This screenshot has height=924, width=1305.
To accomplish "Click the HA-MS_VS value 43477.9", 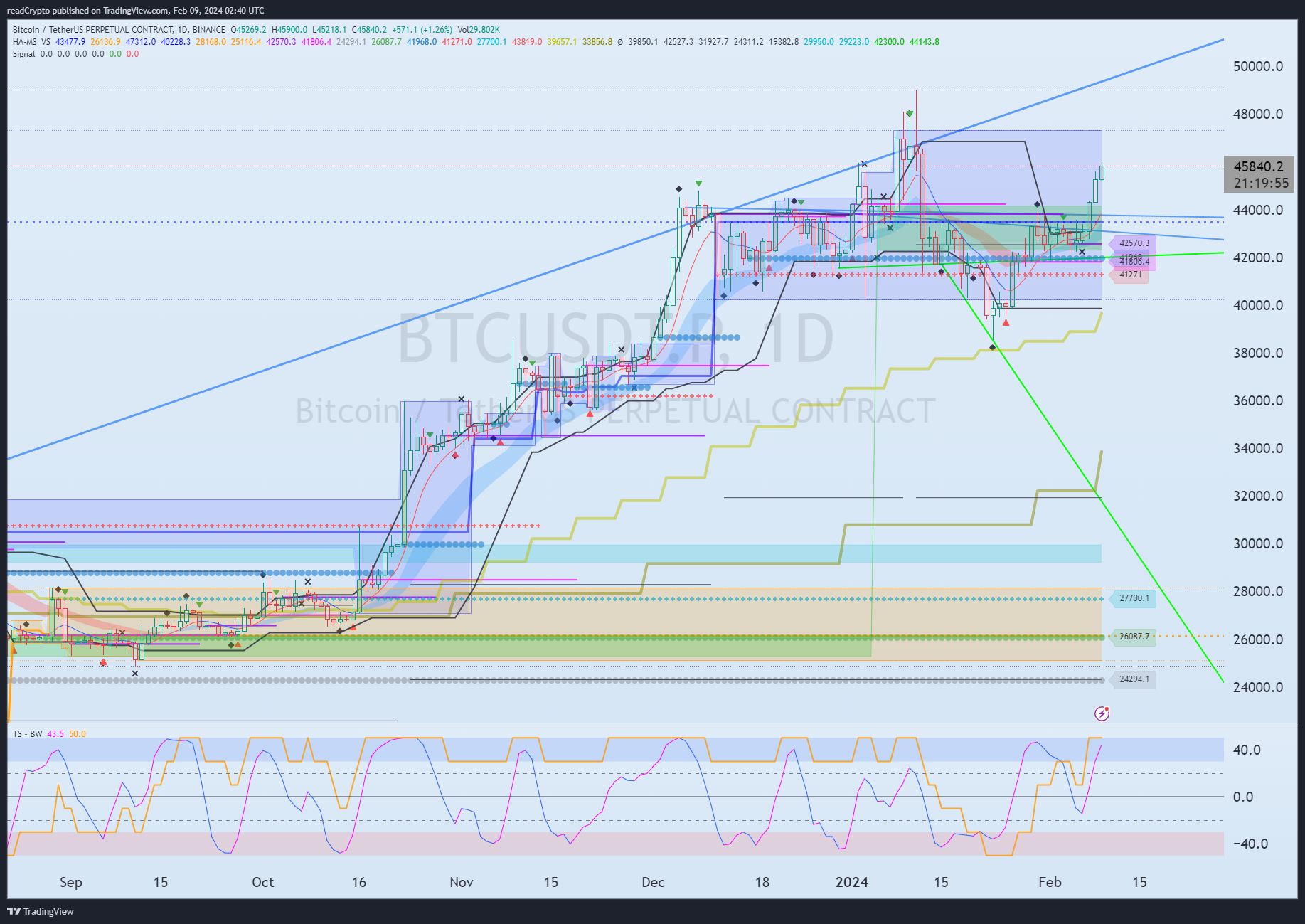I will 70,42.
